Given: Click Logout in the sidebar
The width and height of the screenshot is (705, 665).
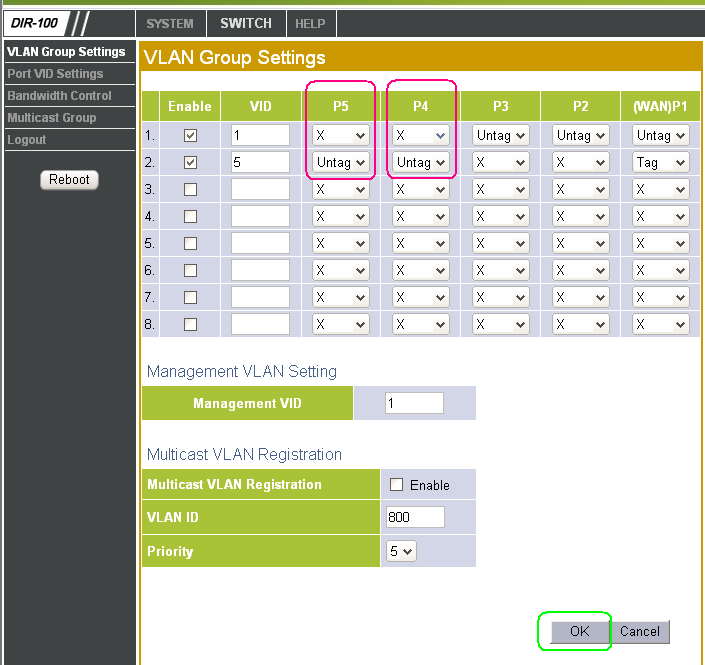Looking at the screenshot, I should coord(27,140).
